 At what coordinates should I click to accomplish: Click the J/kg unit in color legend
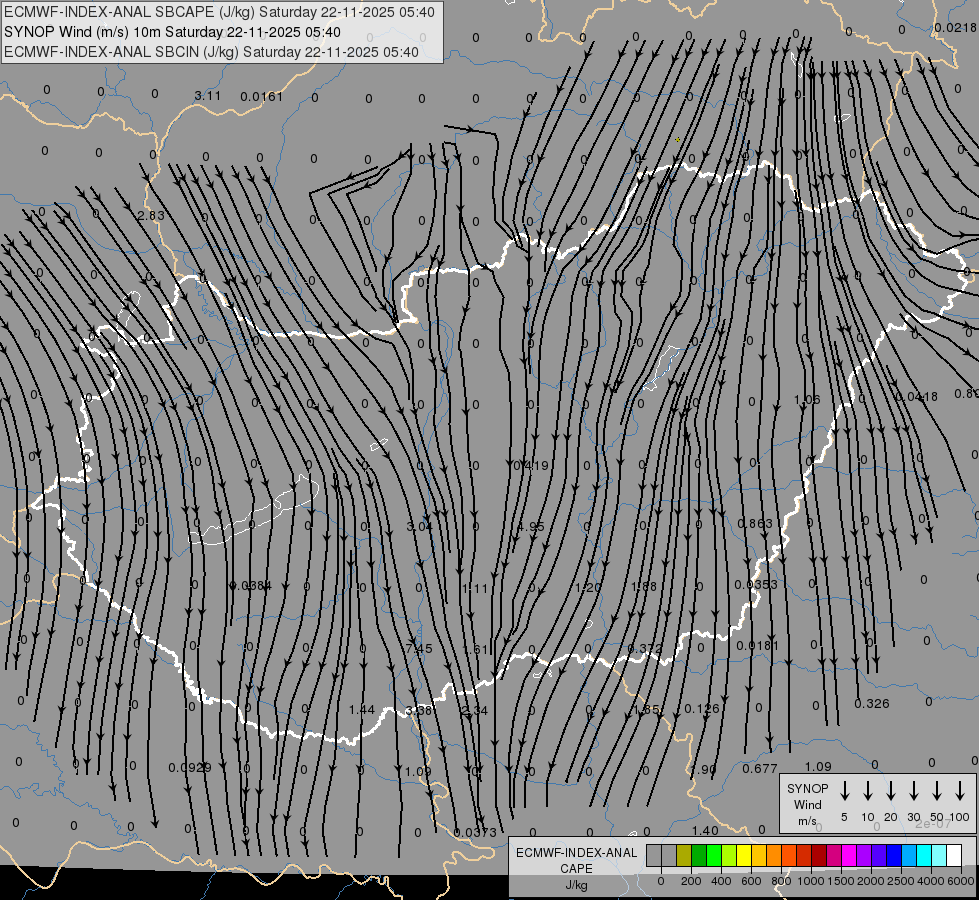(x=576, y=885)
